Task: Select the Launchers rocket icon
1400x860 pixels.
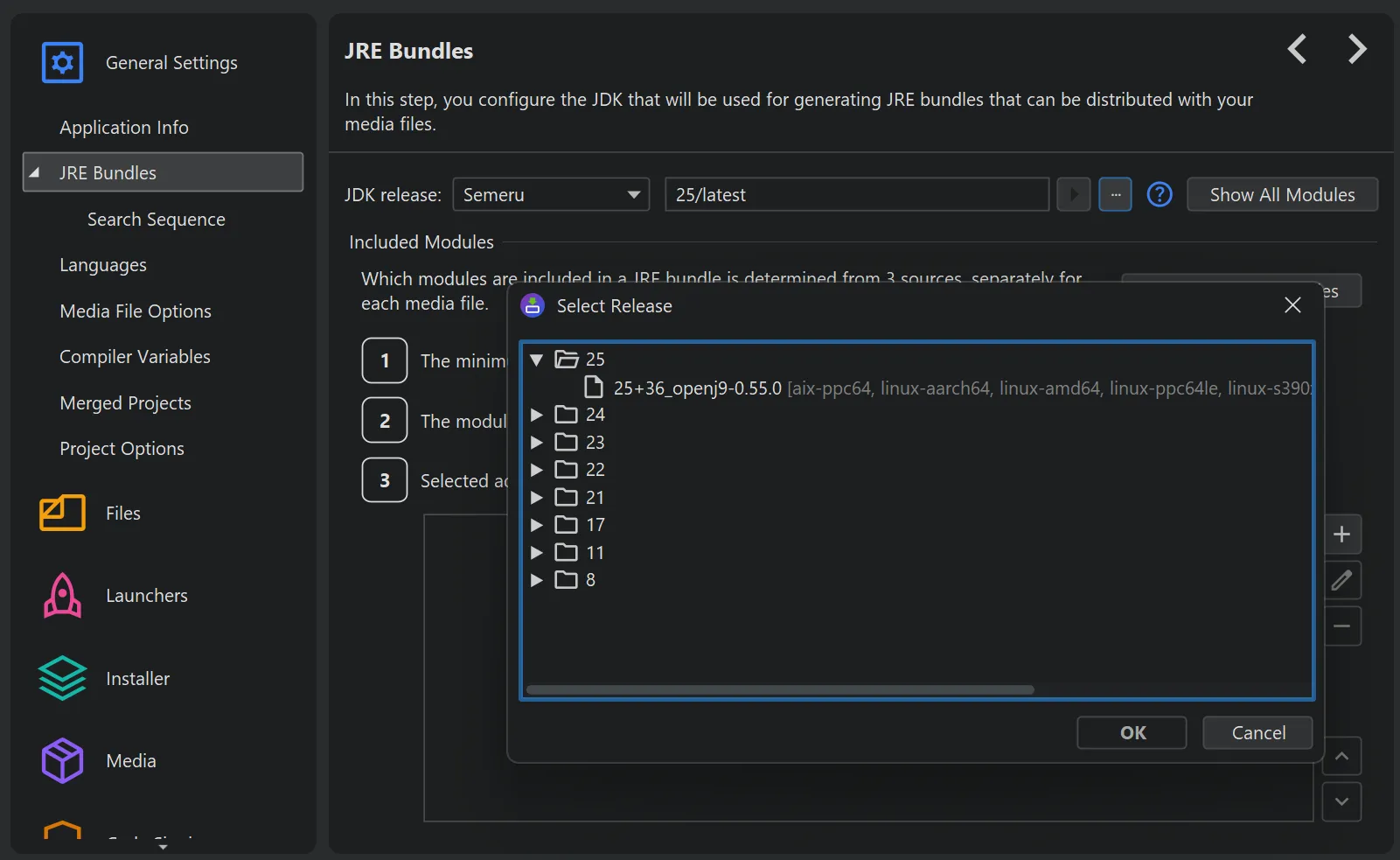Action: pos(61,596)
